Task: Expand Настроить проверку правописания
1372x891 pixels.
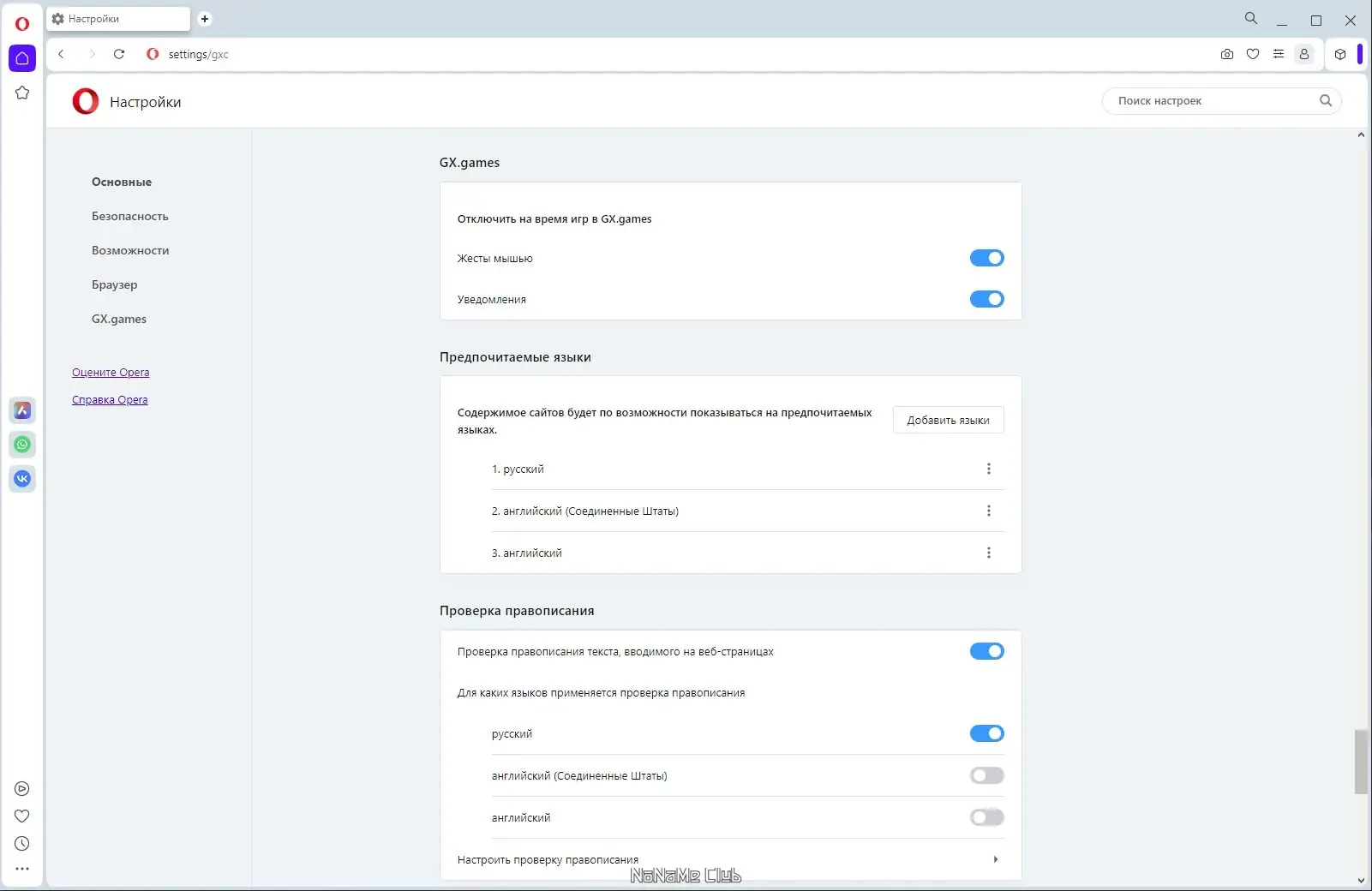Action: point(995,859)
